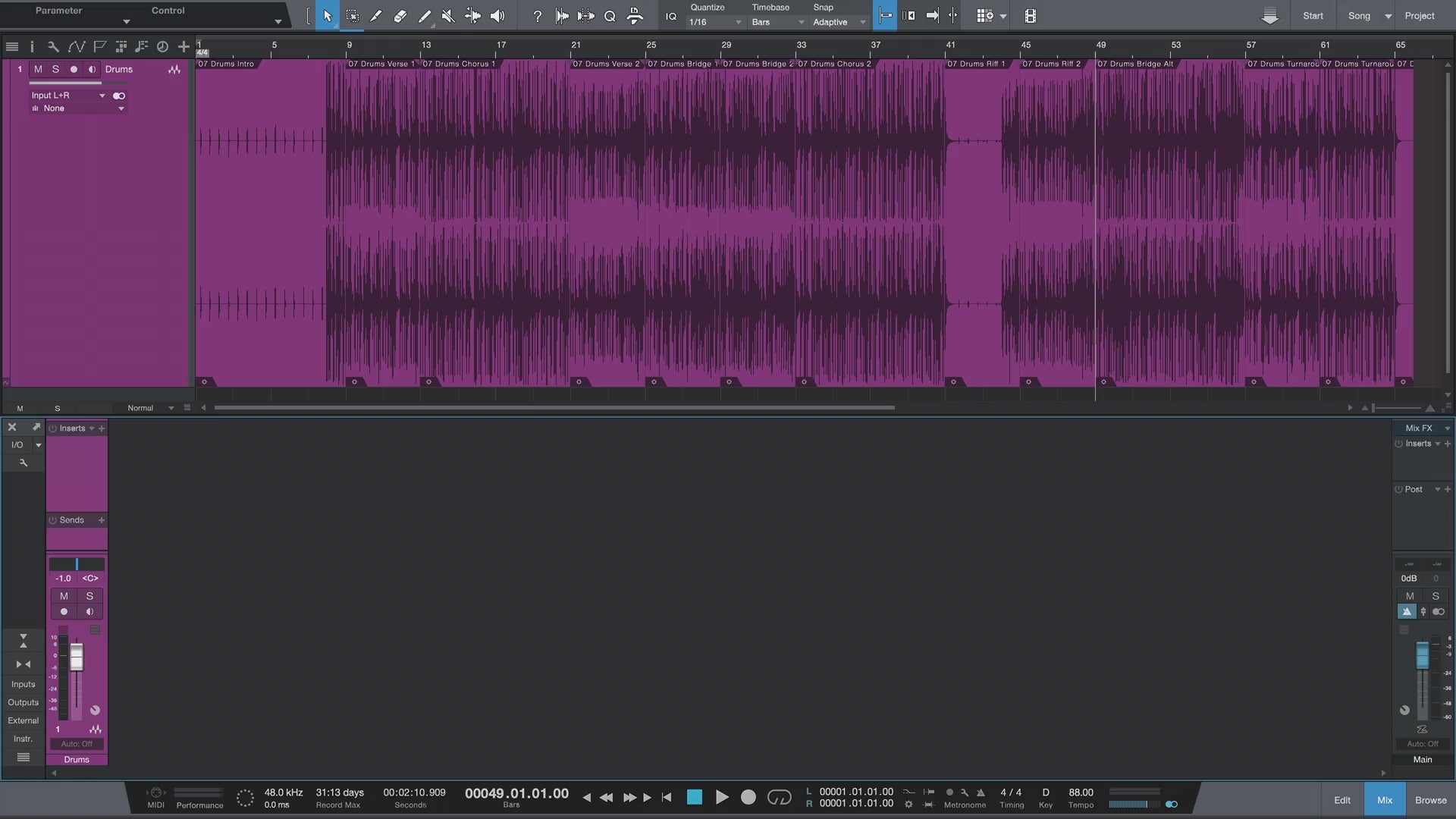Solo the Drums track in track header
Image resolution: width=1456 pixels, height=819 pixels.
point(55,69)
